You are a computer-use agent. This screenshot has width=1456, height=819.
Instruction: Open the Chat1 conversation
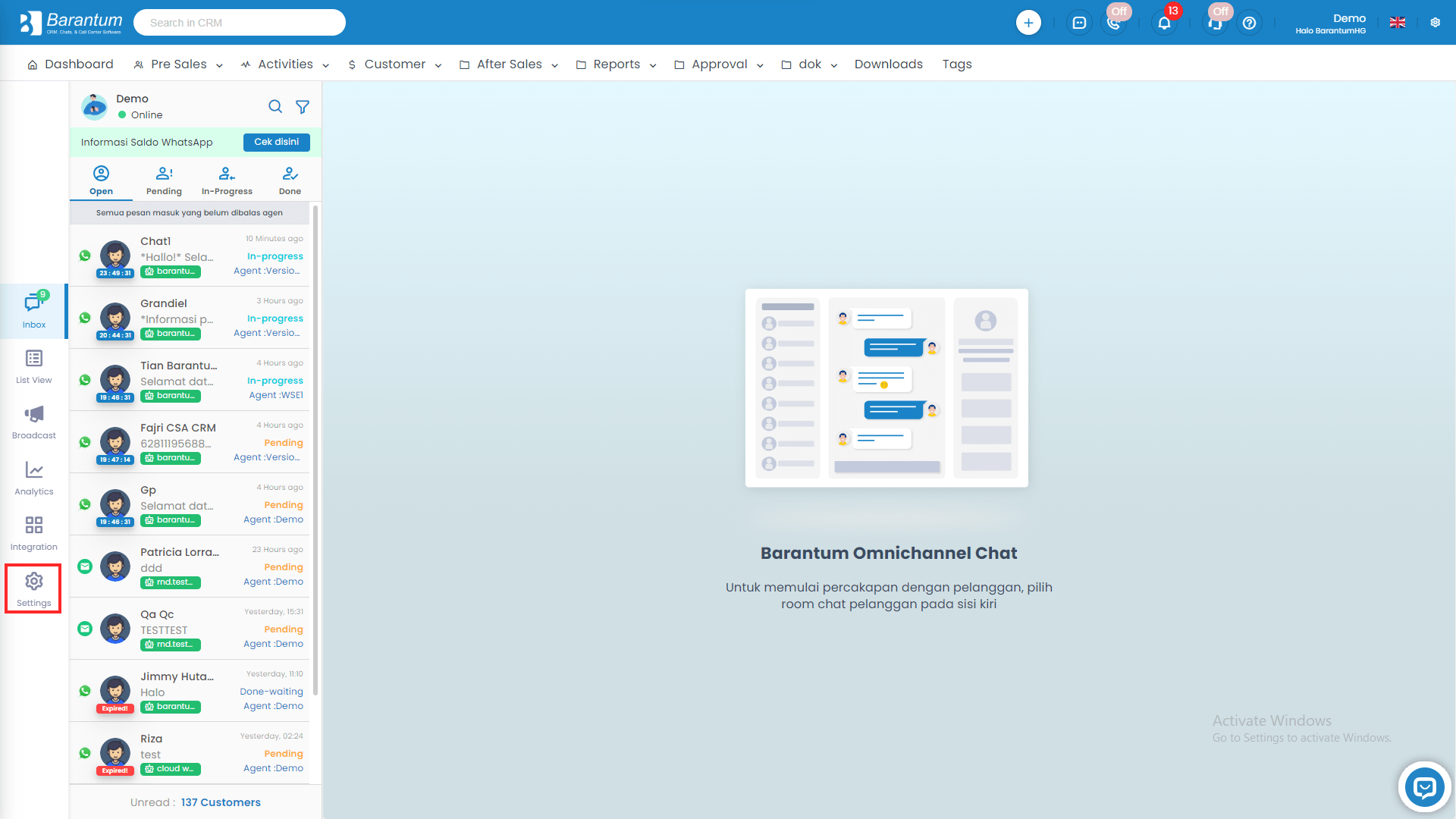click(190, 256)
